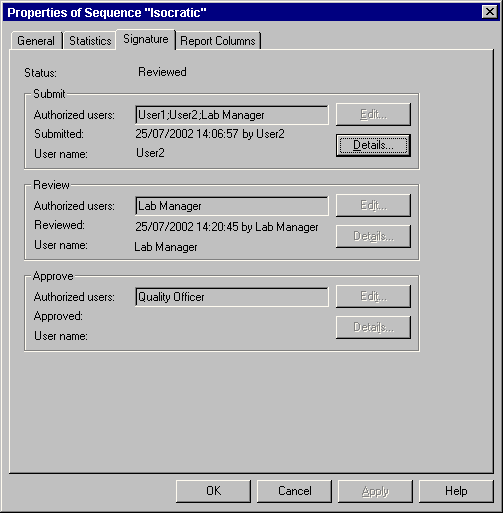Click the Submit authorized users field
This screenshot has width=503, height=513.
tap(232, 115)
